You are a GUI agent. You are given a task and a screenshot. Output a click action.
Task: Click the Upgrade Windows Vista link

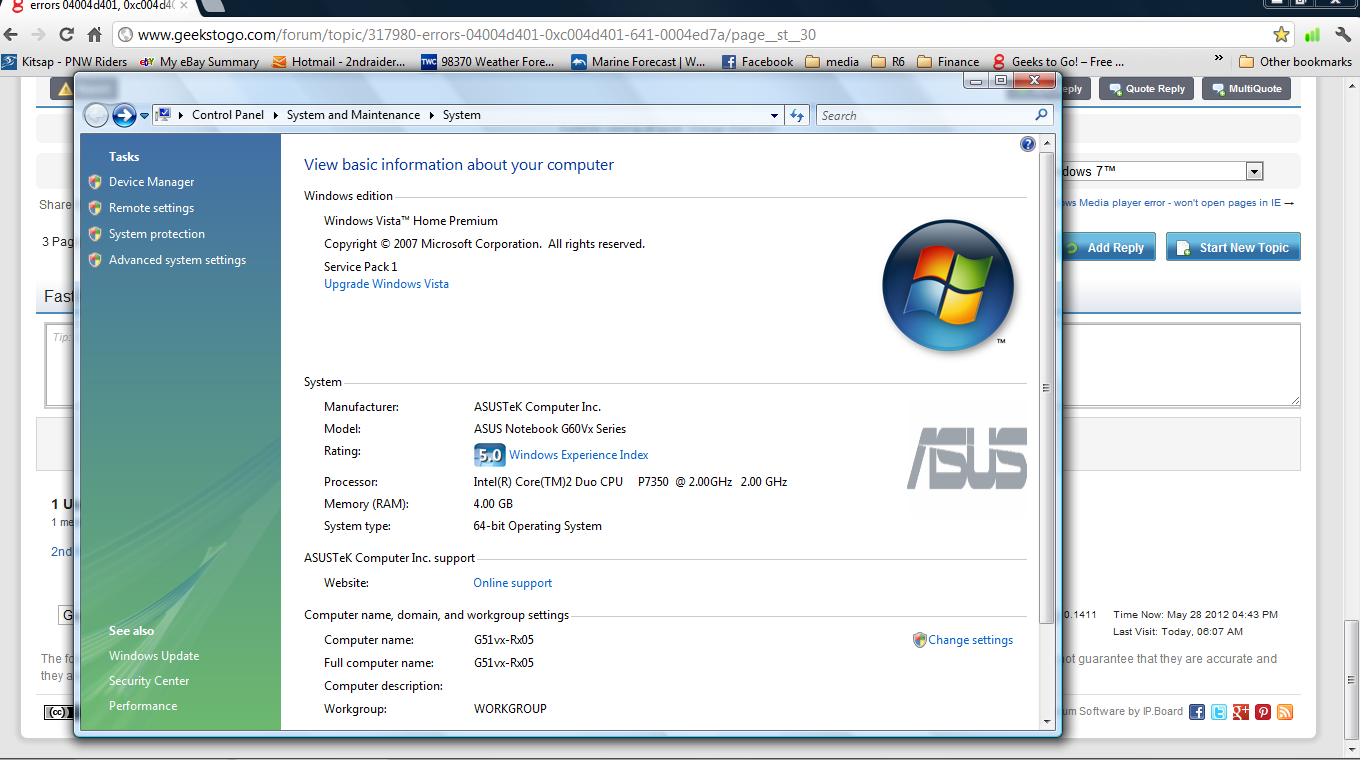386,284
